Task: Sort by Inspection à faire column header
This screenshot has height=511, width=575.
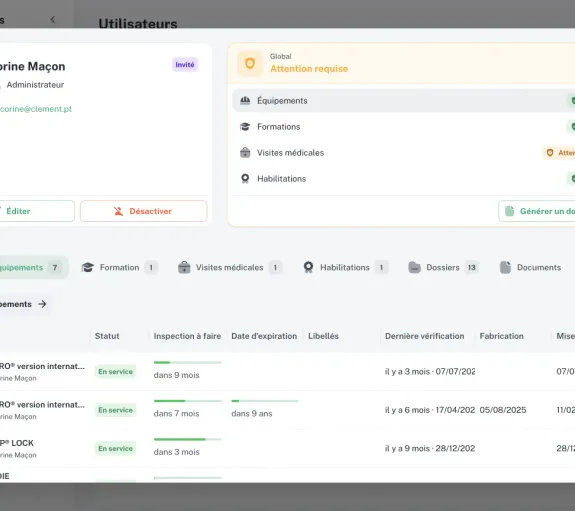Action: [x=187, y=336]
